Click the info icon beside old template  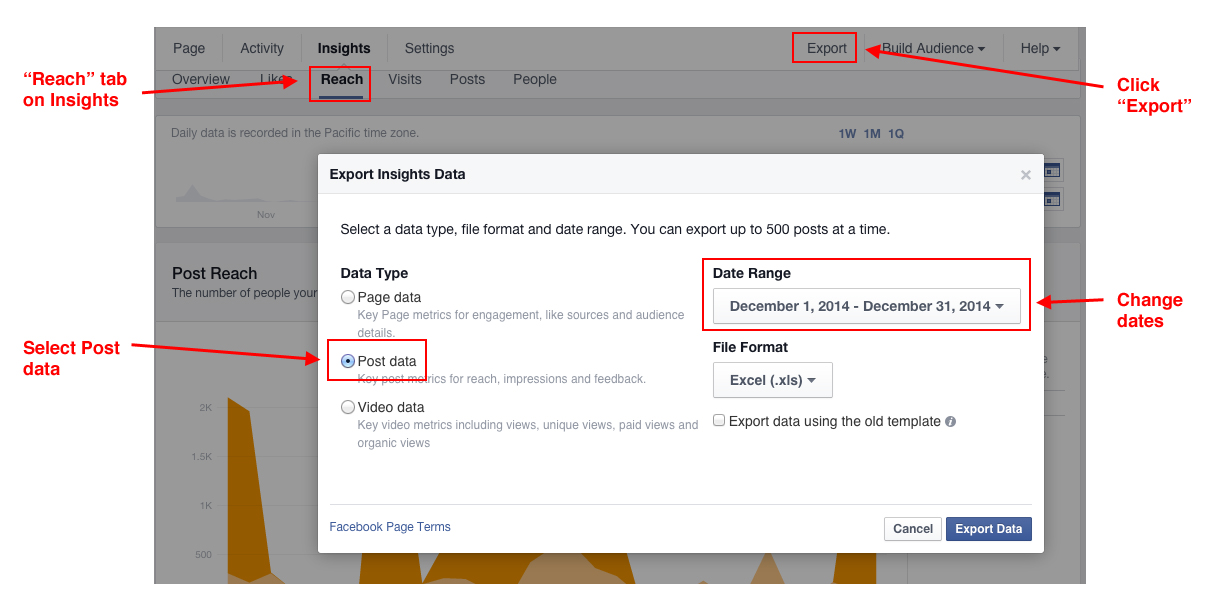pos(950,422)
